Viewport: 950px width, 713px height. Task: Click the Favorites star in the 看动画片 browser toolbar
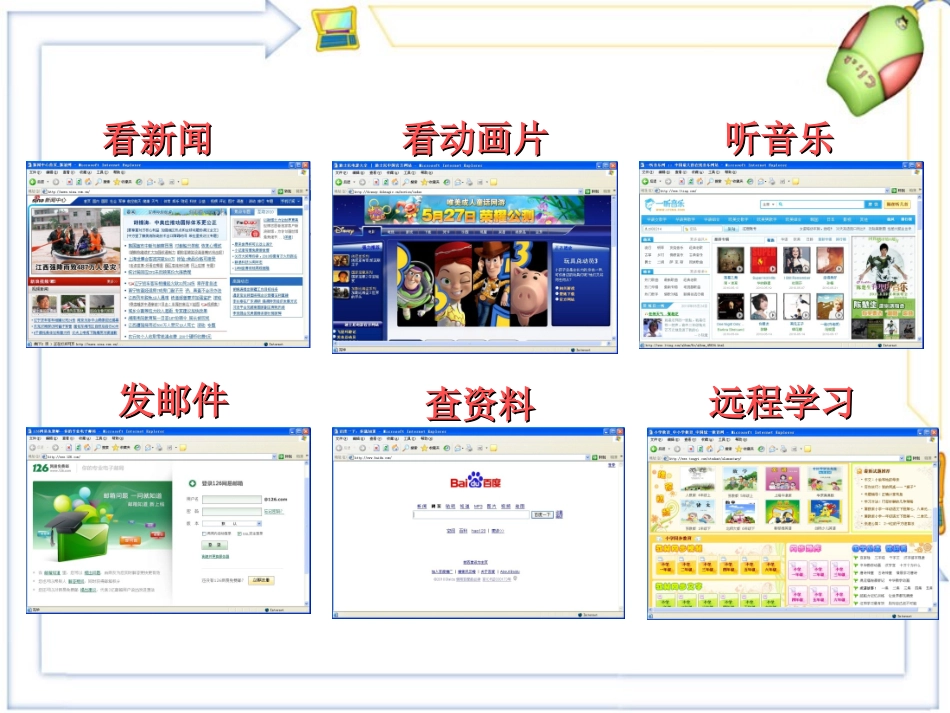point(425,182)
